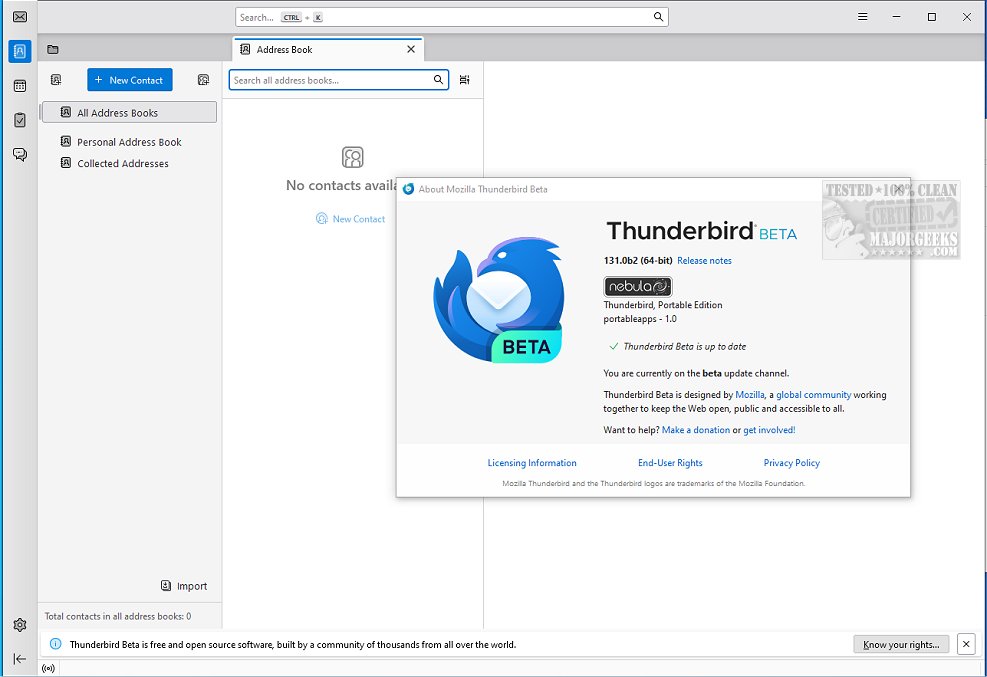This screenshot has height=677, width=987.
Task: Open Settings via the gear icon
Action: click(x=20, y=625)
